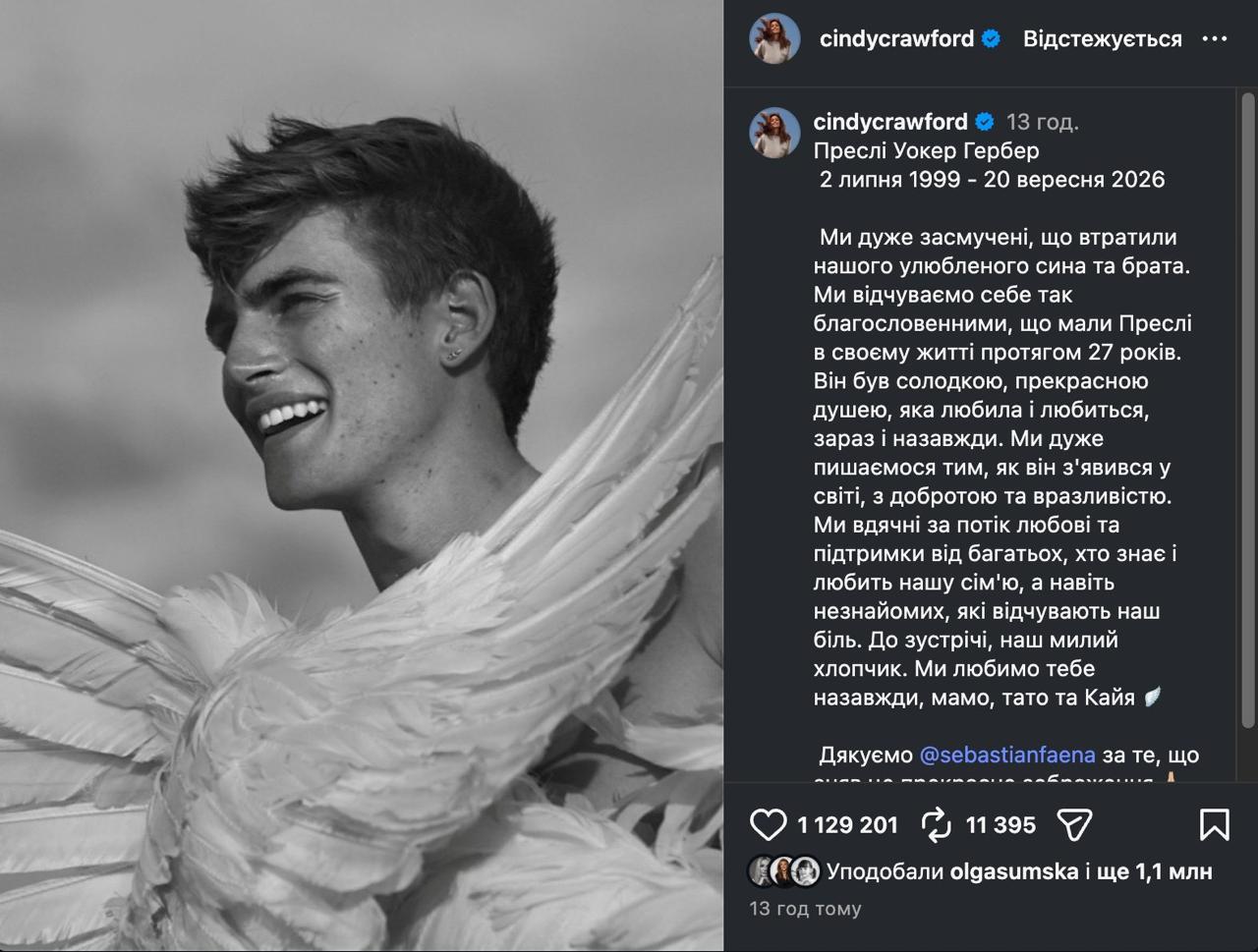This screenshot has height=952, width=1258.
Task: Click the 1 129 201 likes count
Action: tap(847, 825)
